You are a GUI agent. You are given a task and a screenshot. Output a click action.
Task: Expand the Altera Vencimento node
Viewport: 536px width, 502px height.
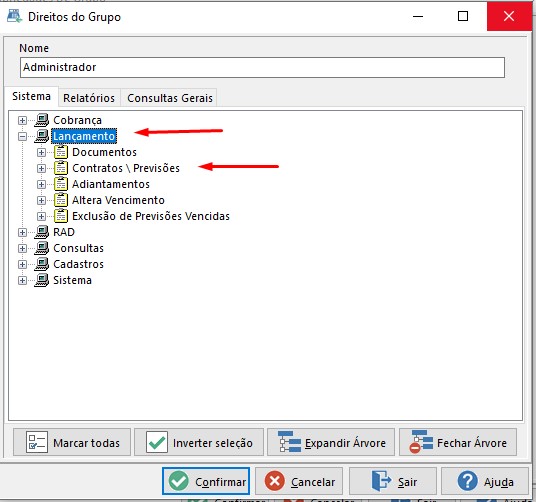(41, 200)
